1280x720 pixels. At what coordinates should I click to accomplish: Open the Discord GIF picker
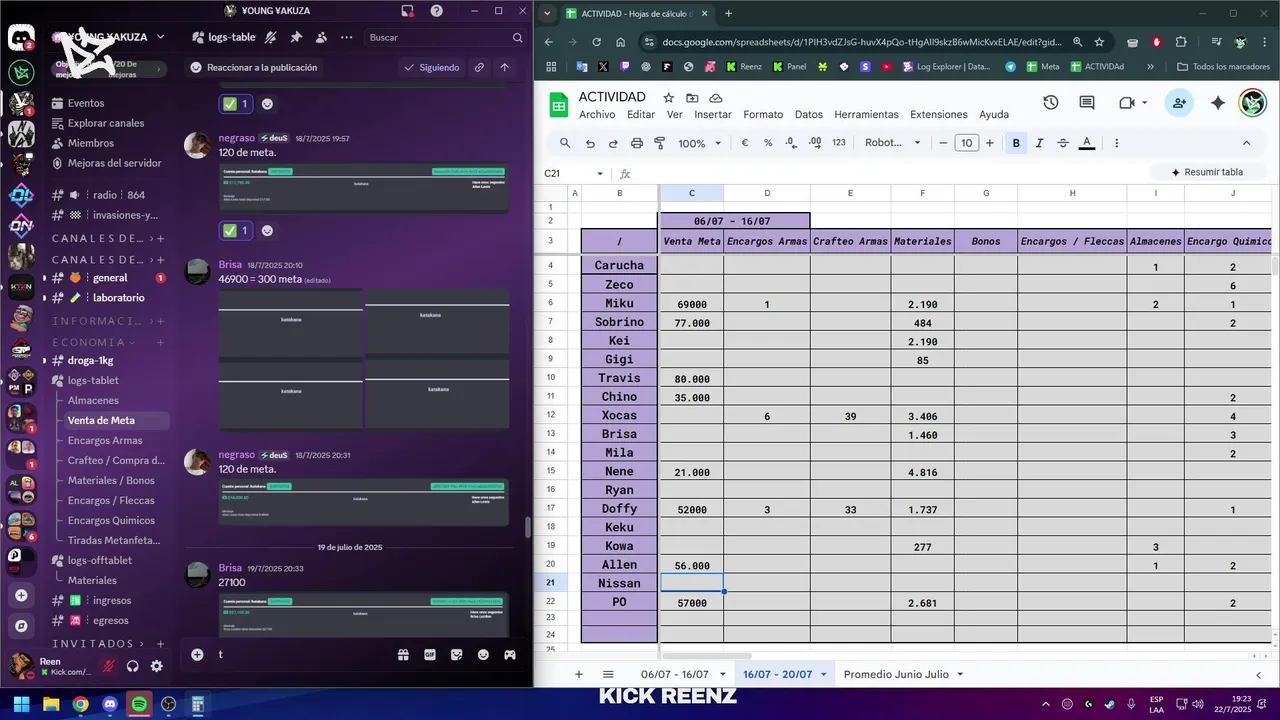click(x=430, y=655)
